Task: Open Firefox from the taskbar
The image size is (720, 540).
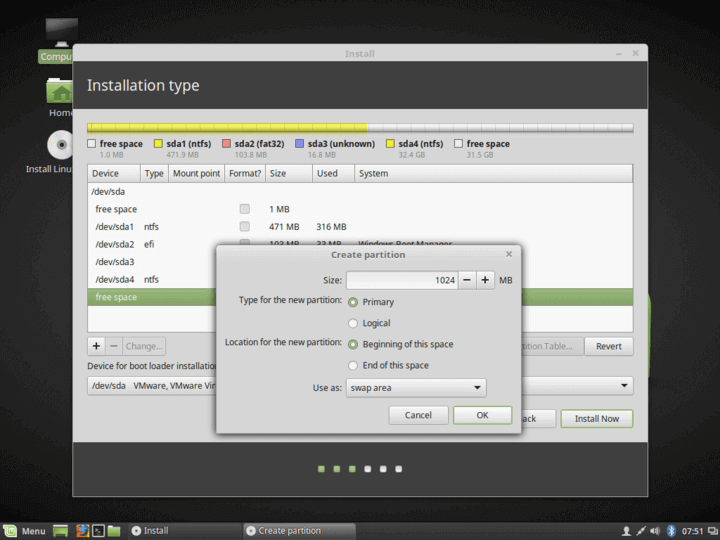Action: [x=82, y=530]
